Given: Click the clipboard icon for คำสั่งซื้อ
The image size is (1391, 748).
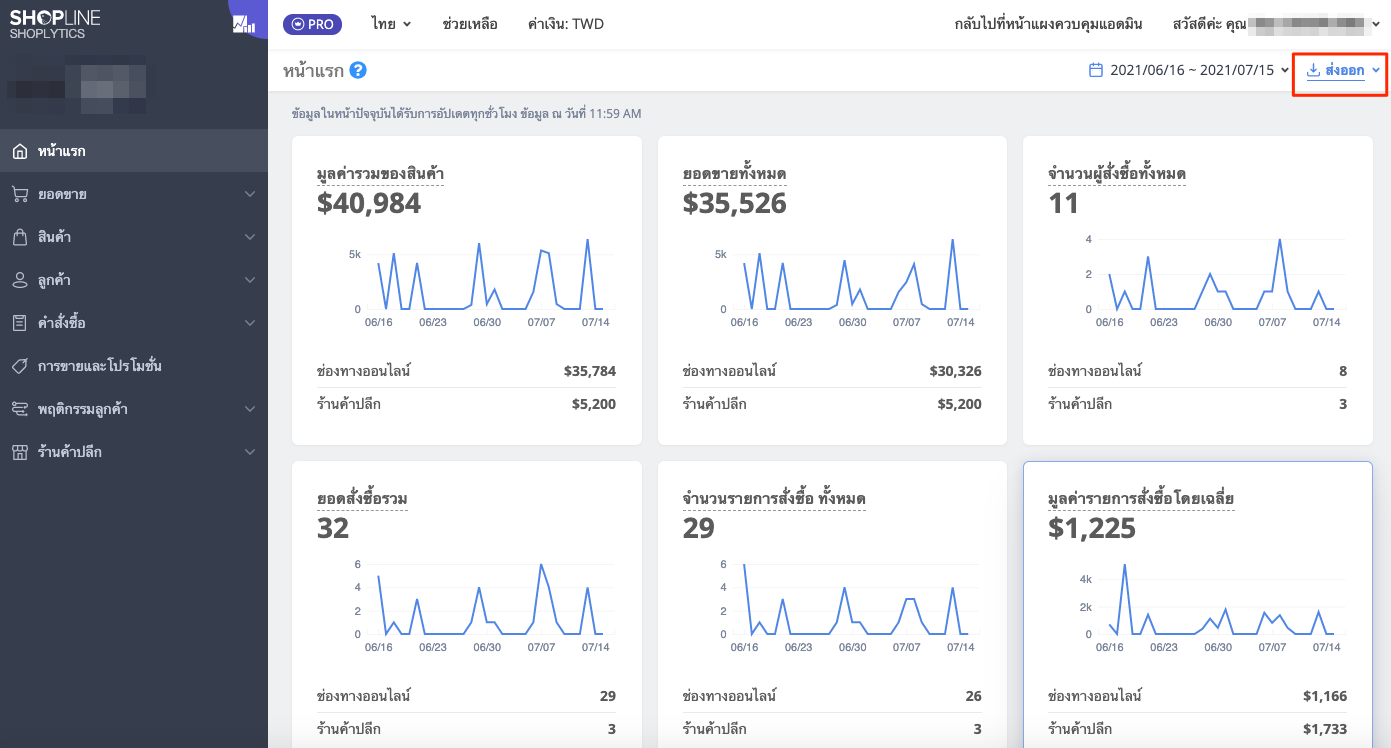Looking at the screenshot, I should coord(20,323).
